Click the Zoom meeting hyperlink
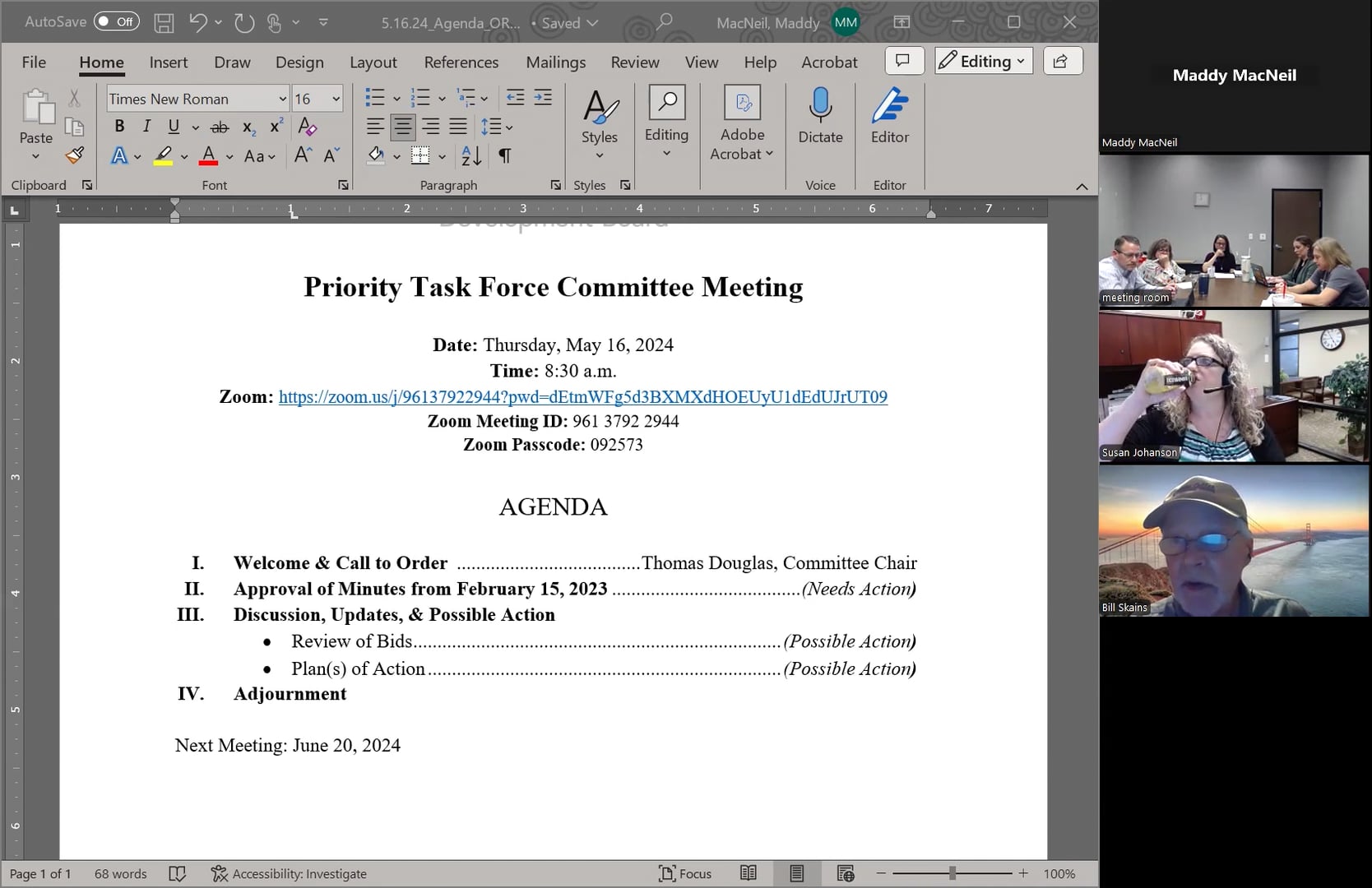Viewport: 1372px width, 888px height. click(x=583, y=397)
